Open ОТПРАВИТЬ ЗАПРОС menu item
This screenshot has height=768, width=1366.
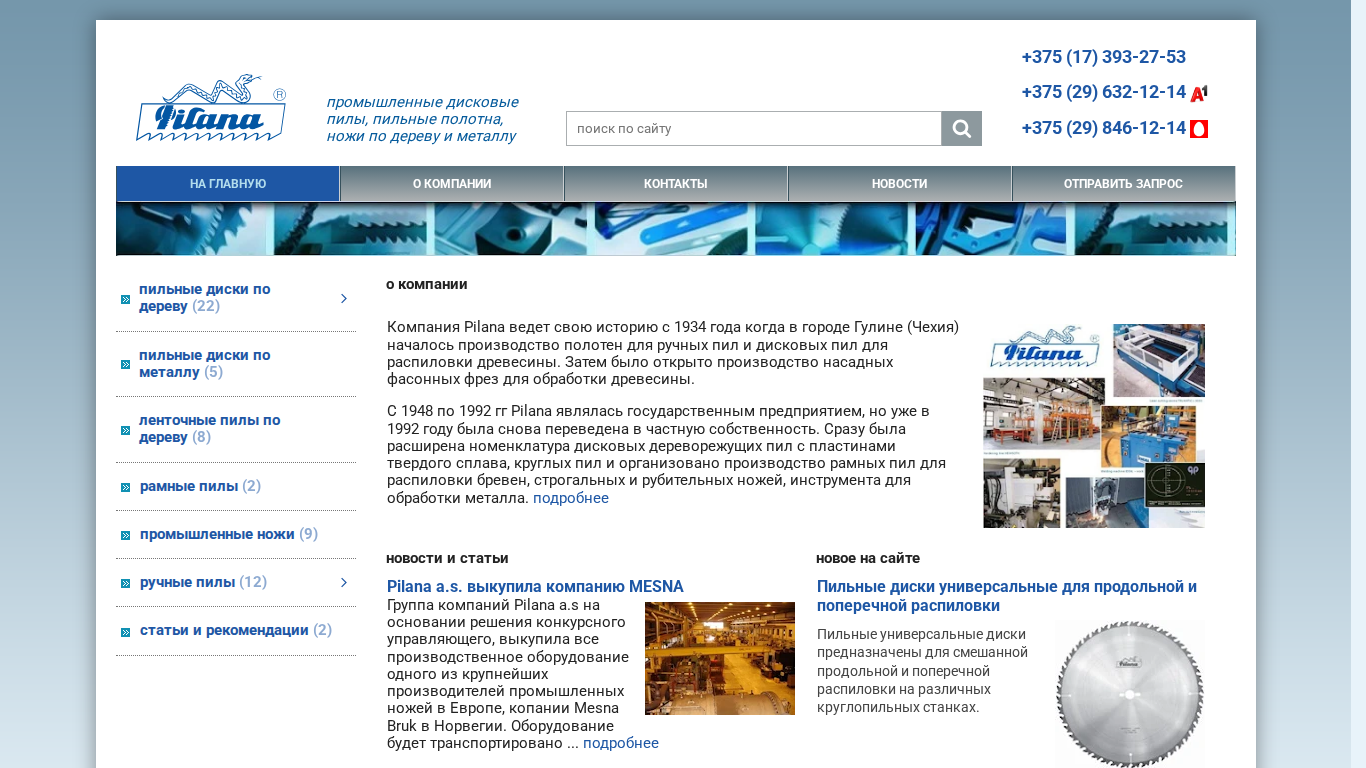(x=1123, y=184)
